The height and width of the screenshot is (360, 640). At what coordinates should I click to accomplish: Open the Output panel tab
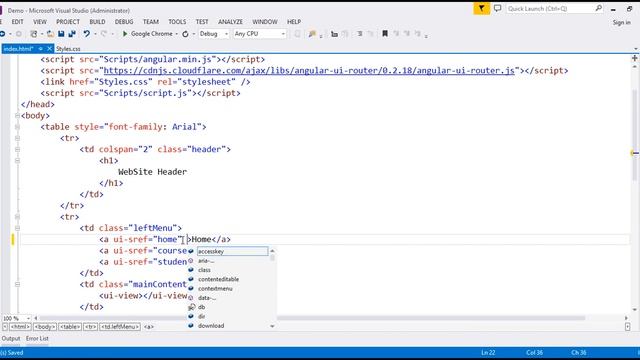point(11,338)
